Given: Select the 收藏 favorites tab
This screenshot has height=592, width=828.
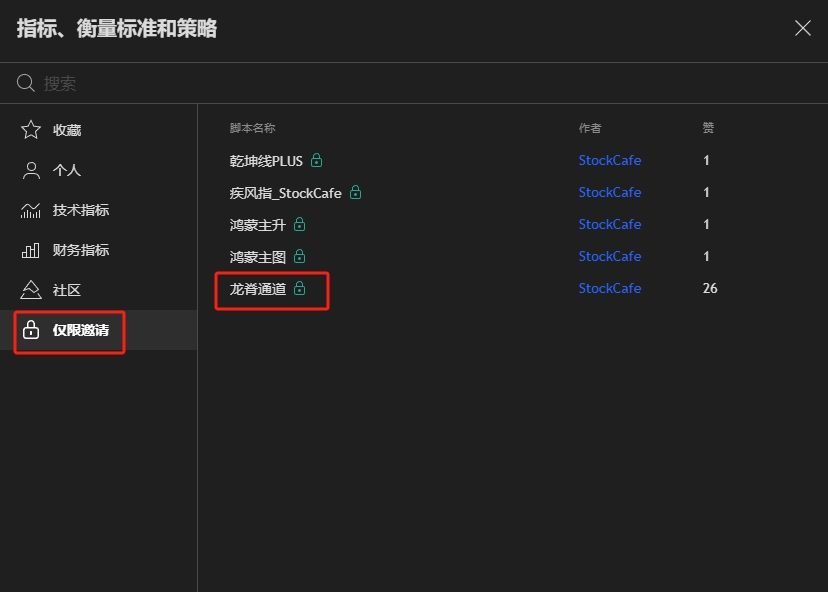Looking at the screenshot, I should point(99,130).
